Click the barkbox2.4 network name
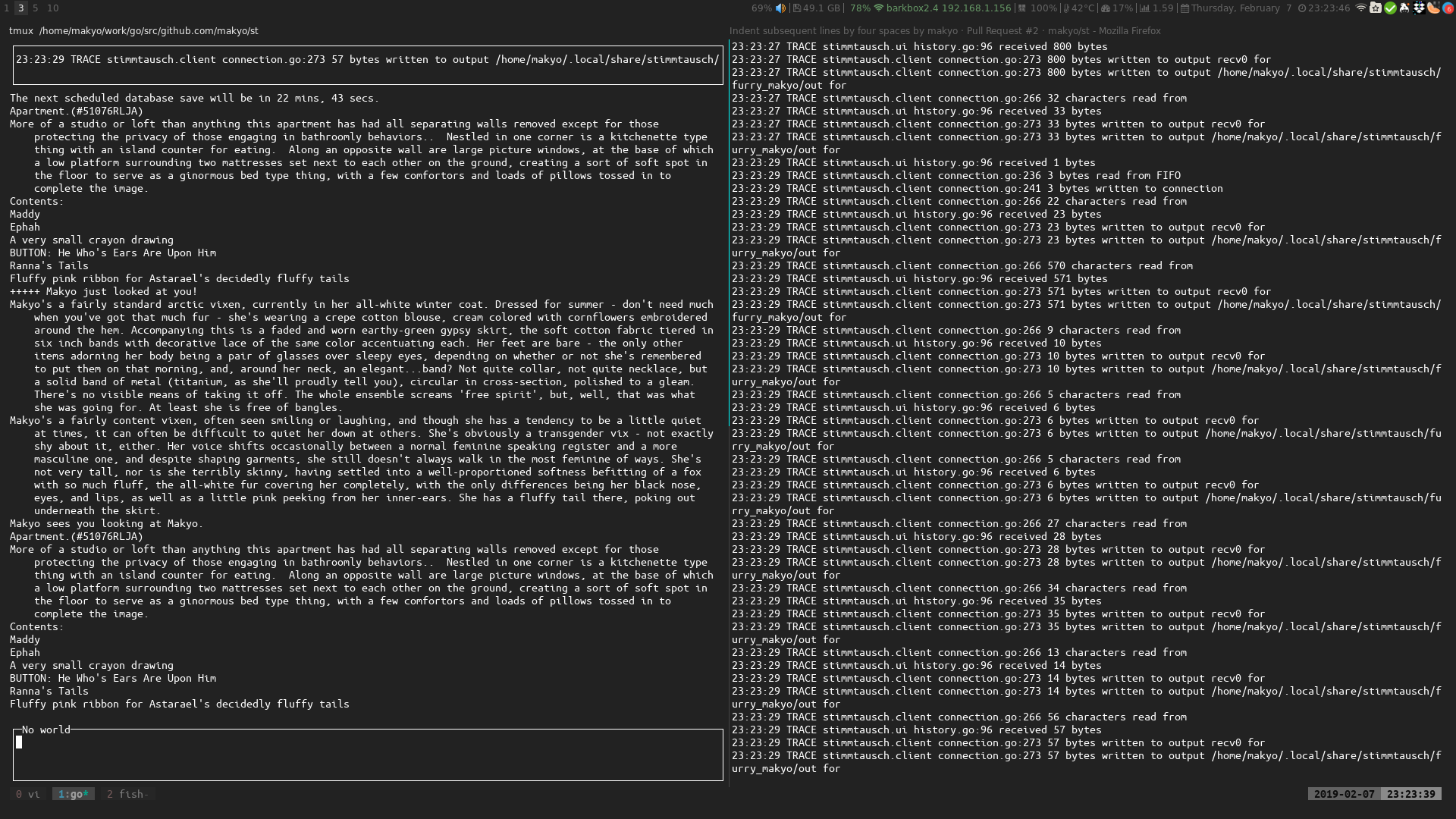This screenshot has height=819, width=1456. [912, 8]
